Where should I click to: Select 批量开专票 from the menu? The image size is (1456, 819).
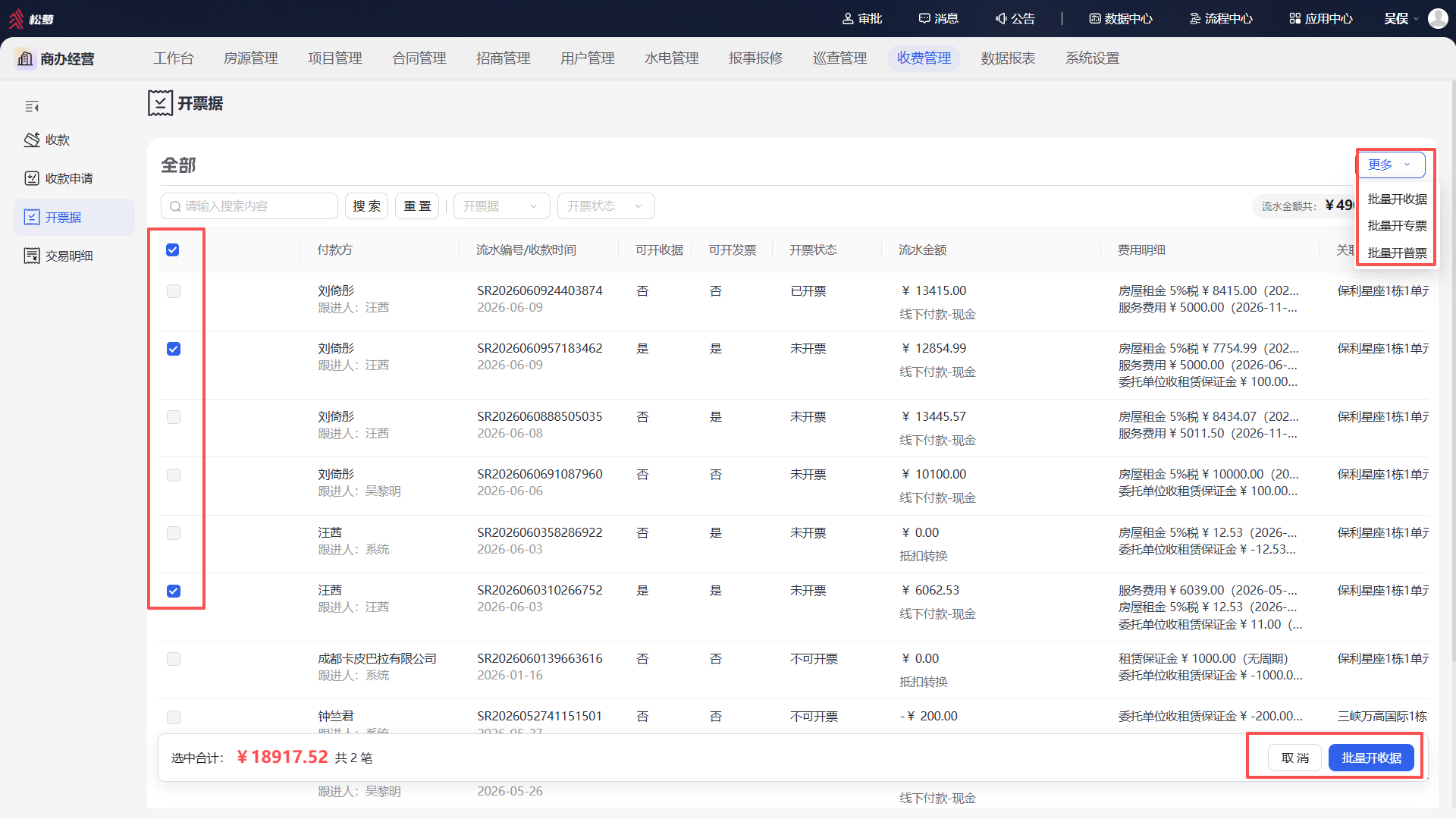[1397, 226]
